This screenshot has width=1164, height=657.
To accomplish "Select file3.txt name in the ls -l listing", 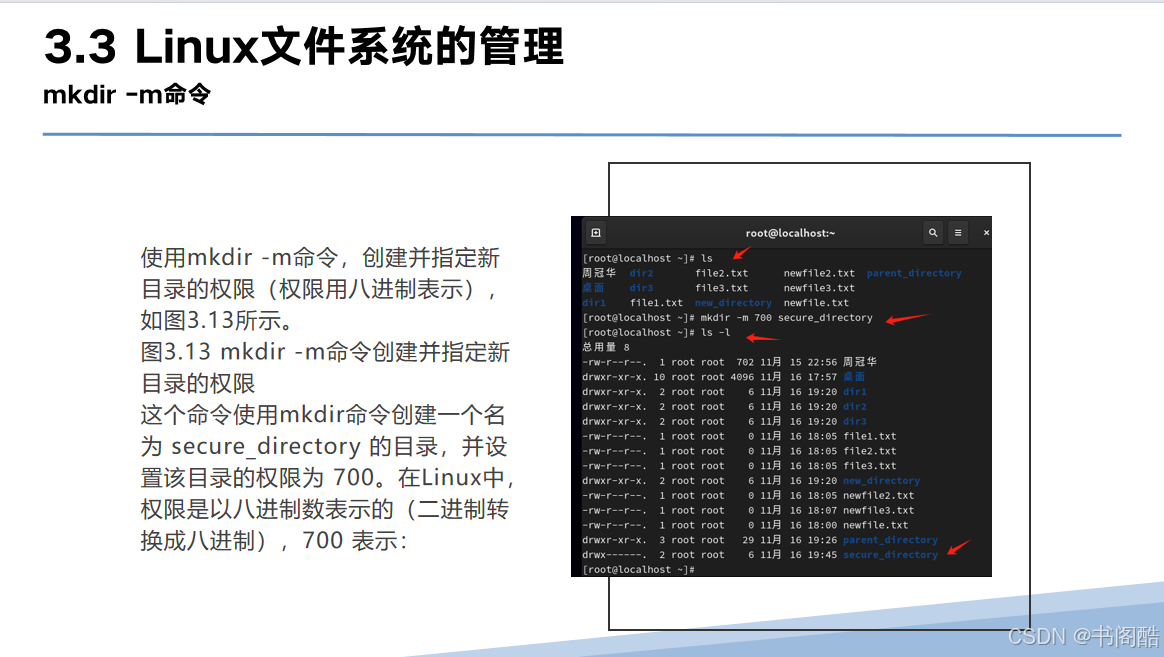I will tap(869, 466).
